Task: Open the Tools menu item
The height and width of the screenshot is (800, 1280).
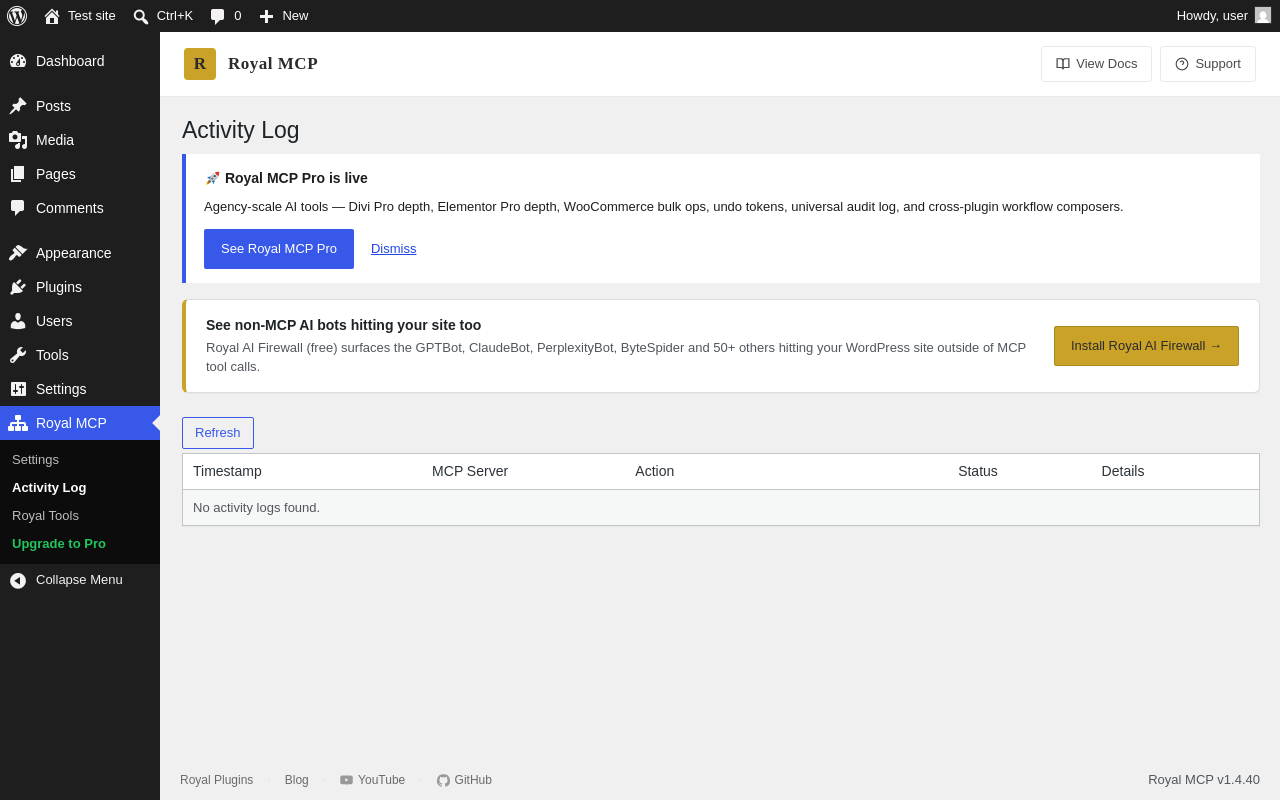Action: 80,355
